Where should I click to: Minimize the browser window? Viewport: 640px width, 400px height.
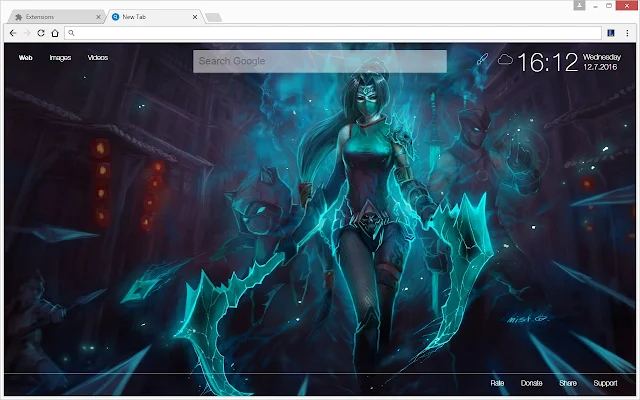click(x=596, y=6)
